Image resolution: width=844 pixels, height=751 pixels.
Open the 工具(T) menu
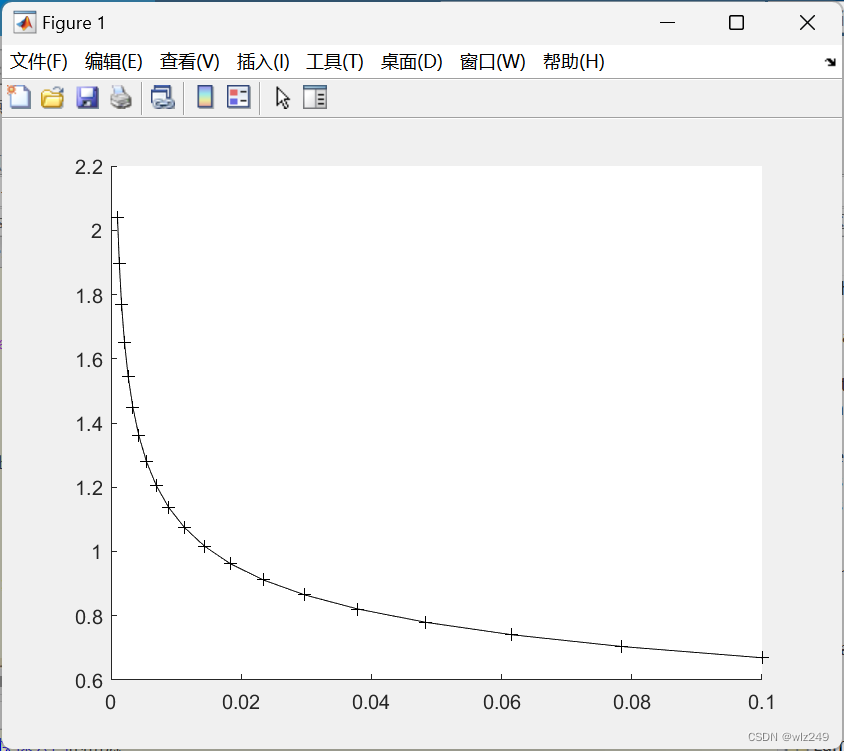(335, 61)
